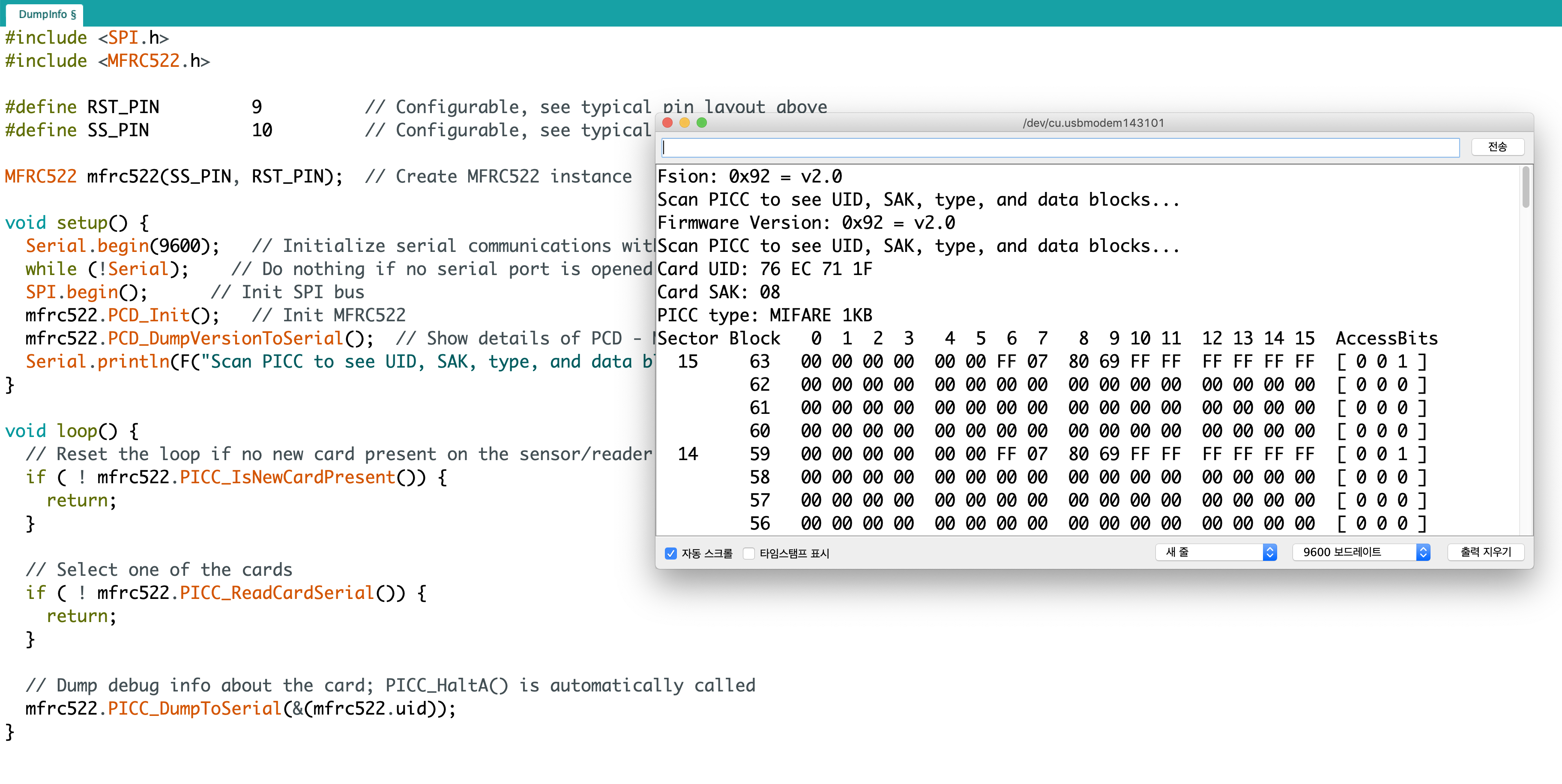
Task: Disable the 자동 스크롤 autoscroll checkbox
Action: [x=670, y=553]
